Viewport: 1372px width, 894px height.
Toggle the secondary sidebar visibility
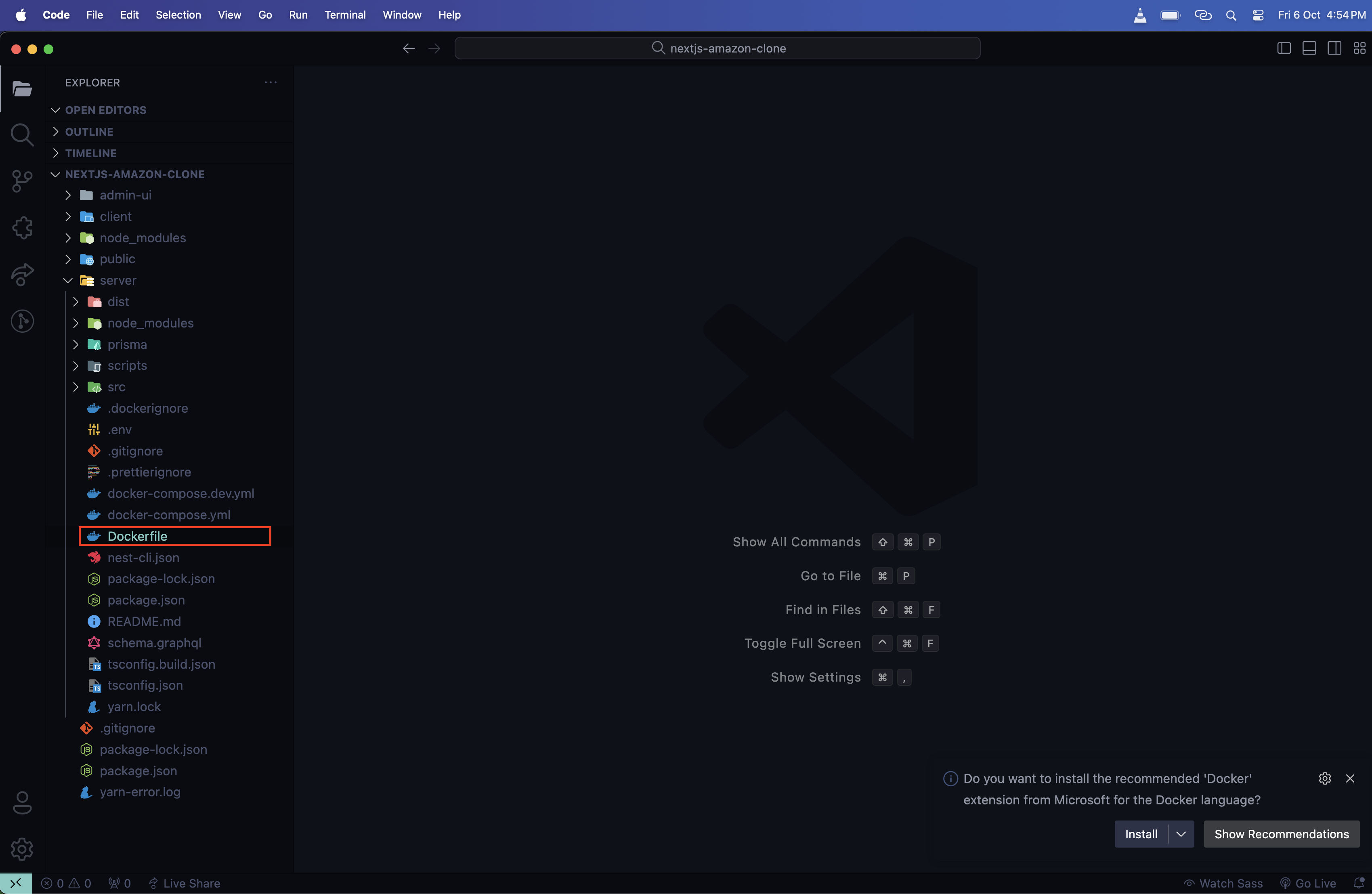pos(1335,48)
